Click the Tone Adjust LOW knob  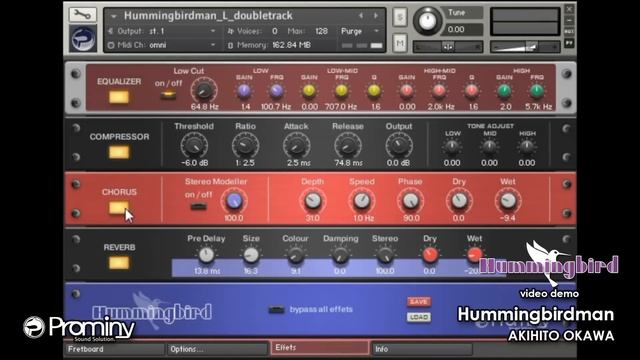tap(452, 147)
